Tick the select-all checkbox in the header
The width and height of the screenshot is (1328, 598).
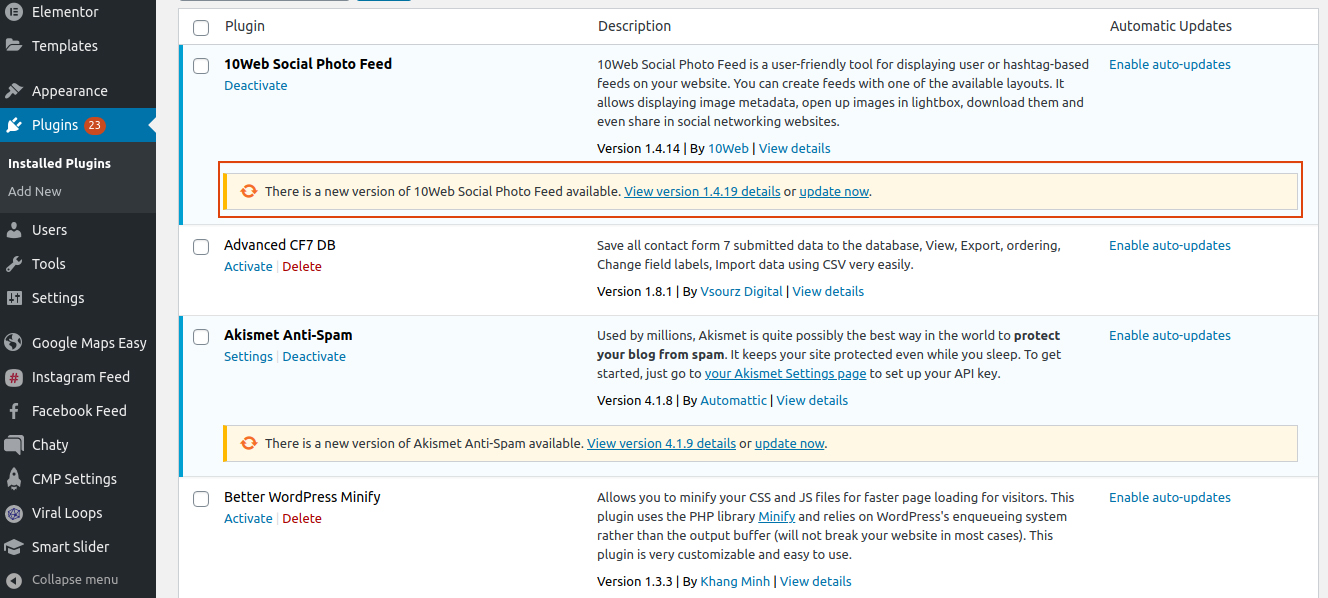pyautogui.click(x=201, y=27)
